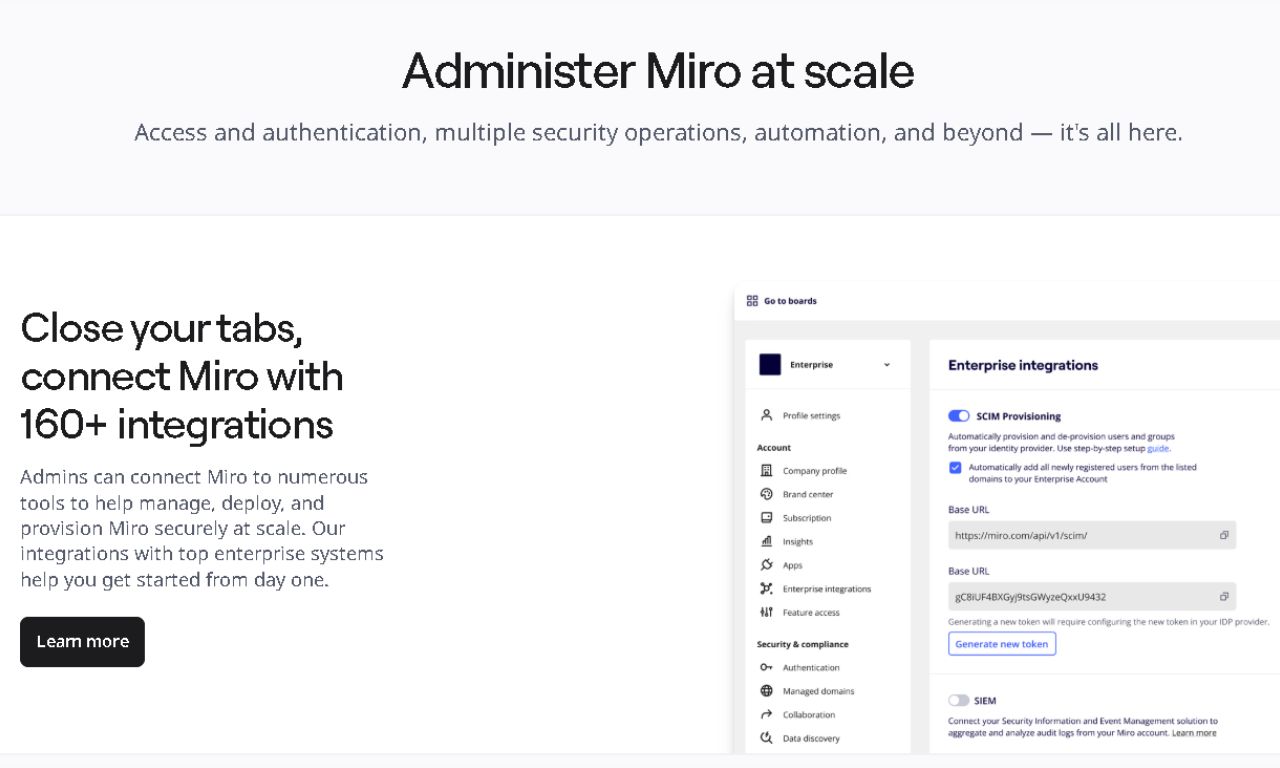Click the Enterprise dark square logo

point(770,364)
